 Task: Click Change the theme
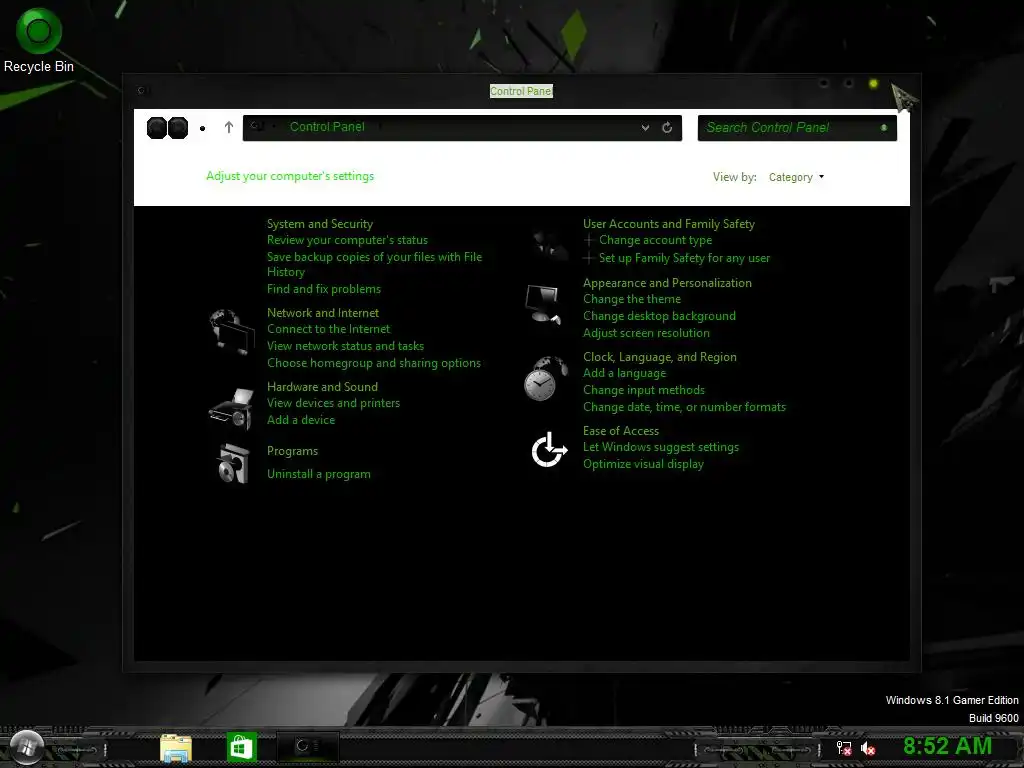point(632,299)
